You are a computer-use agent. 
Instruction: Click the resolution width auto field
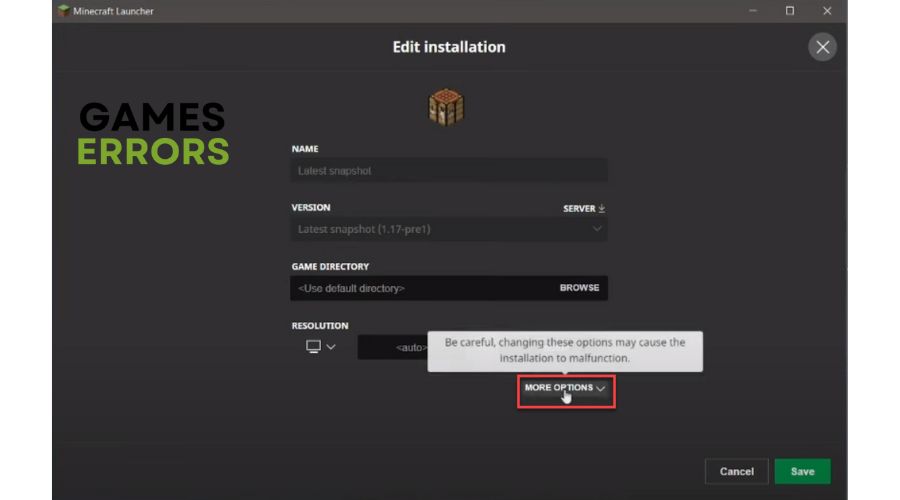(x=393, y=347)
